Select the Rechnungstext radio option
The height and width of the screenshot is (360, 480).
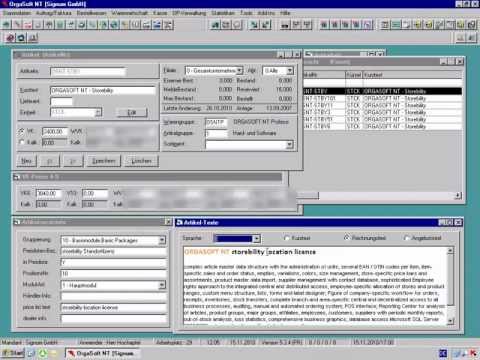(x=347, y=238)
